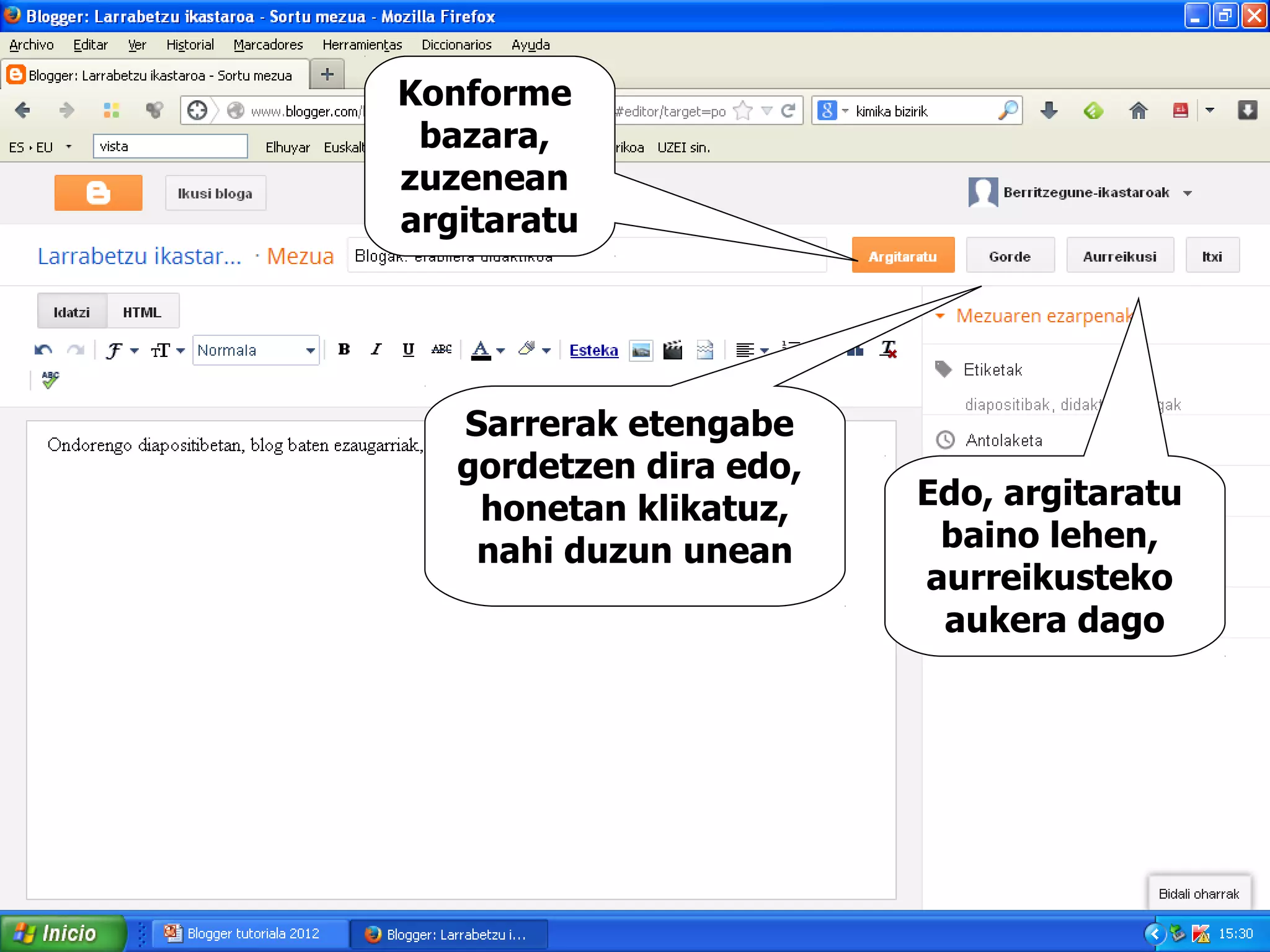Image resolution: width=1270 pixels, height=952 pixels.
Task: Click the remove formatting icon
Action: [x=888, y=350]
